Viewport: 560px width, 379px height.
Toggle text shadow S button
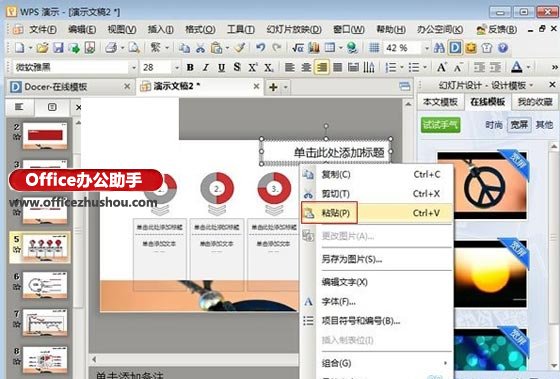point(237,67)
